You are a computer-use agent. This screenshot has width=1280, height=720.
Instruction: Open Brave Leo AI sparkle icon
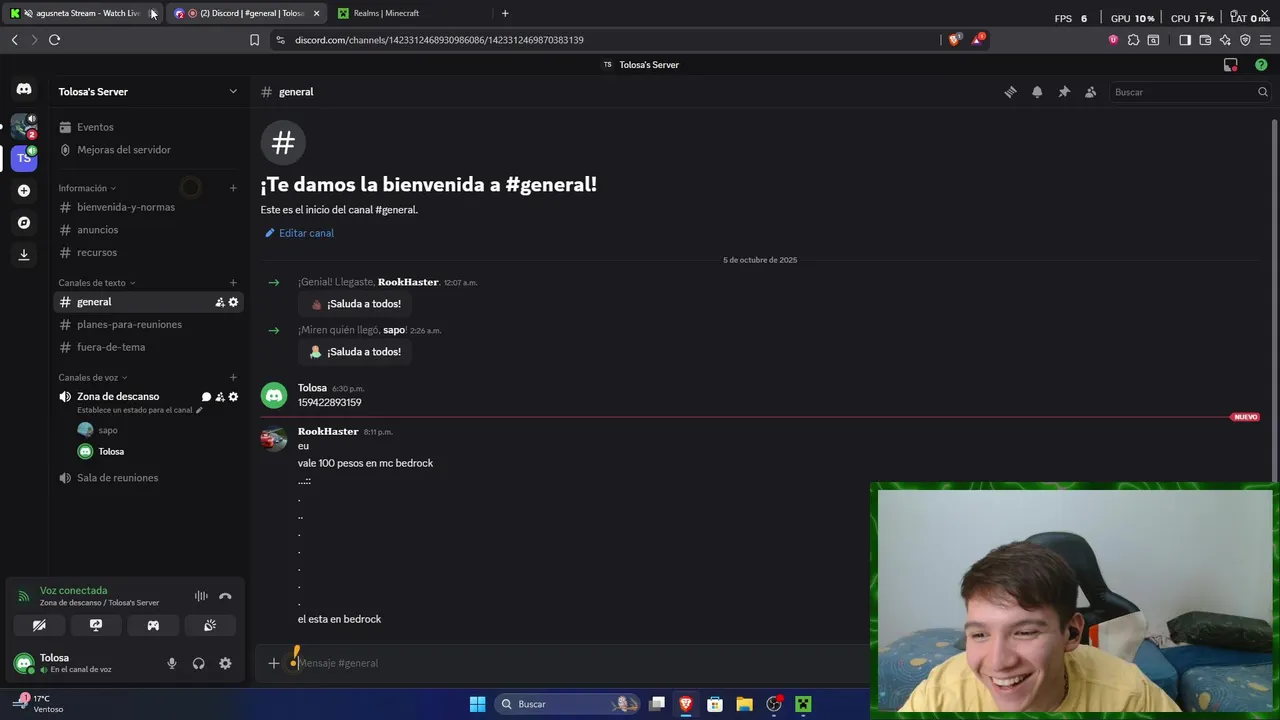(x=1225, y=40)
